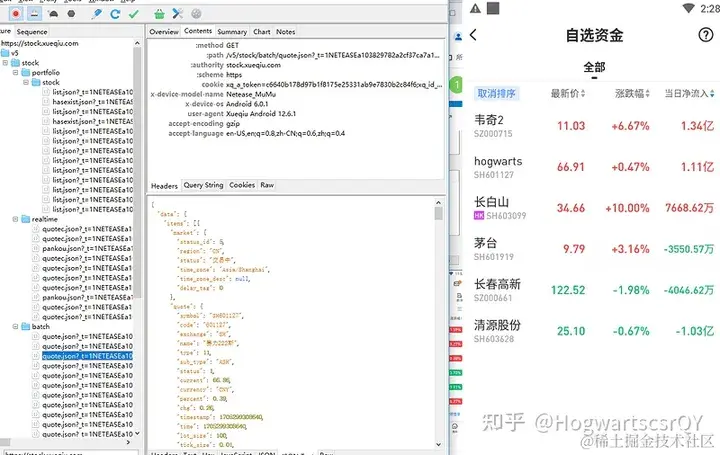The height and width of the screenshot is (455, 720).
Task: Sort by 最新价 column header
Action: click(x=568, y=94)
